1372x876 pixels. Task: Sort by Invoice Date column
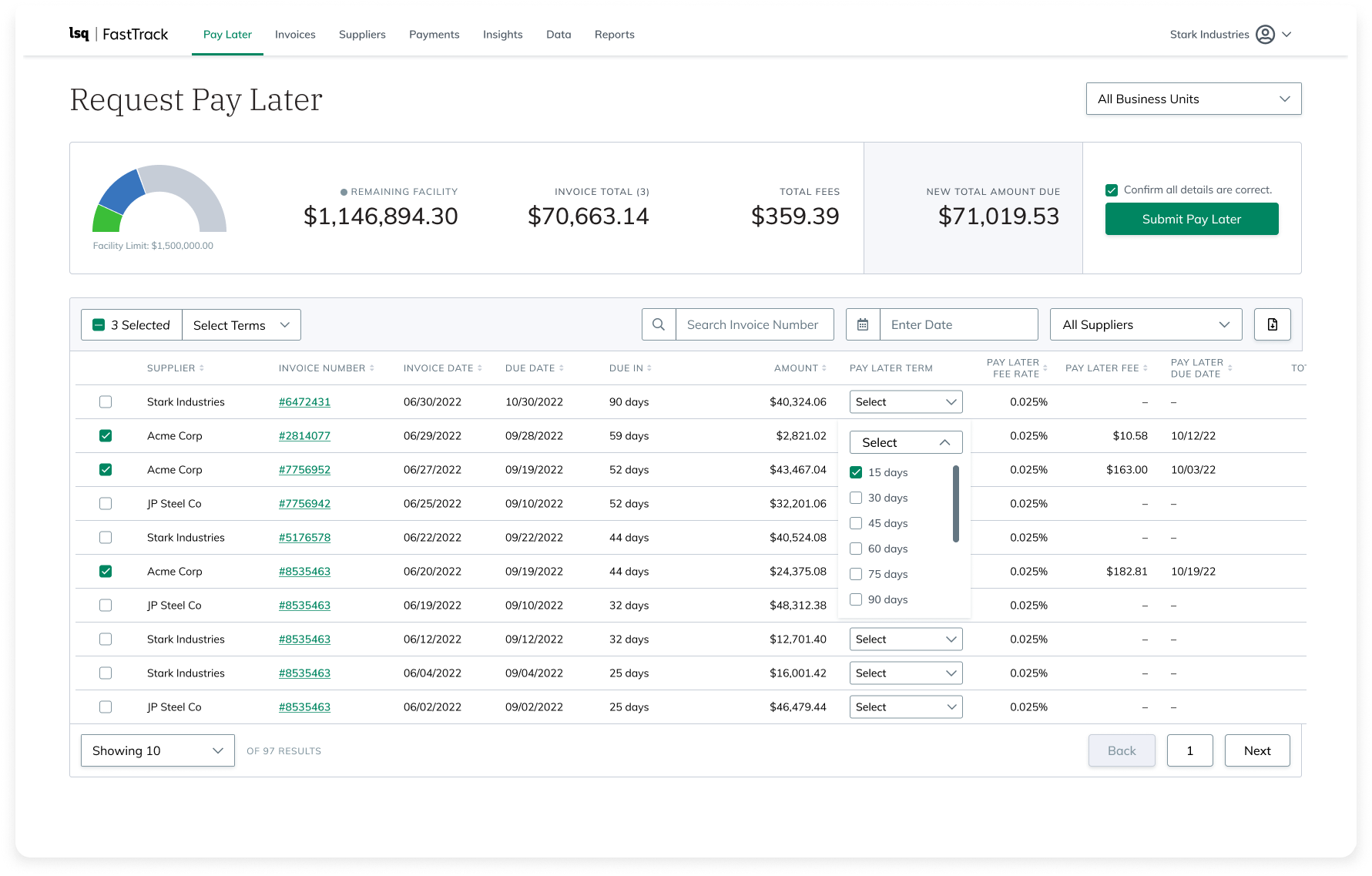pos(479,368)
